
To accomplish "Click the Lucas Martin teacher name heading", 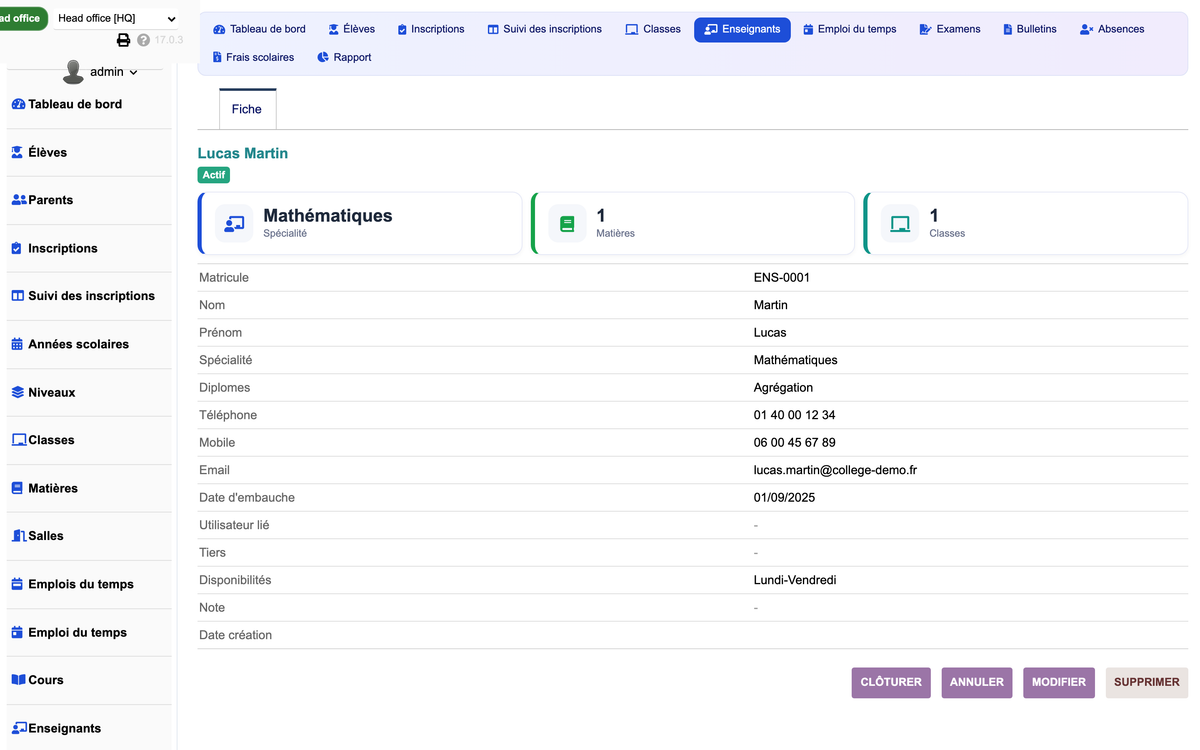I will [243, 153].
